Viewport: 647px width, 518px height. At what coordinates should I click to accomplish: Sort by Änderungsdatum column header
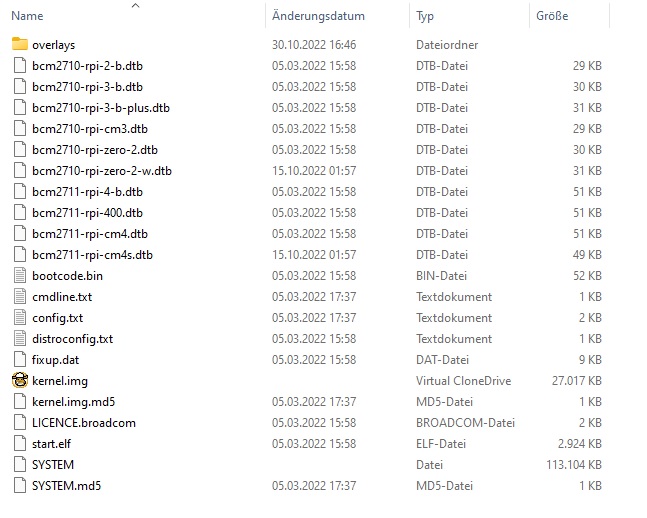tap(318, 16)
